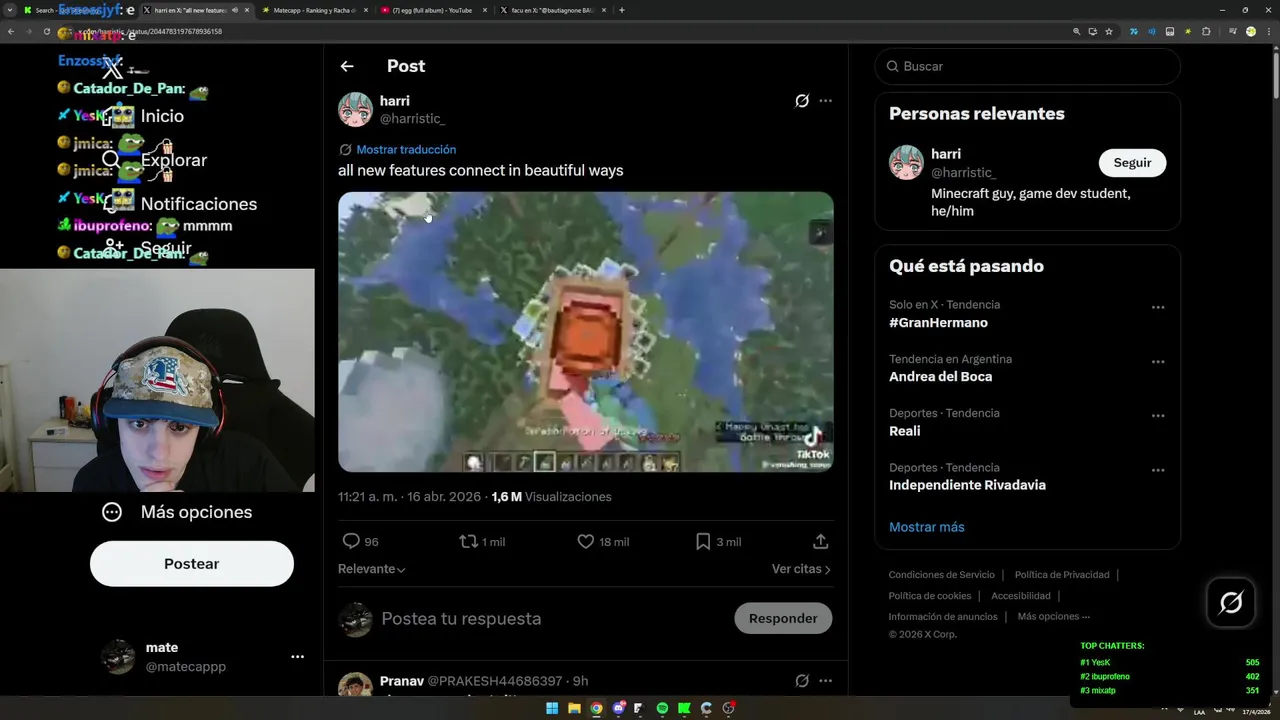The image size is (1280, 720).
Task: Open the bell icon beside Notificaciones
Action: 111,204
